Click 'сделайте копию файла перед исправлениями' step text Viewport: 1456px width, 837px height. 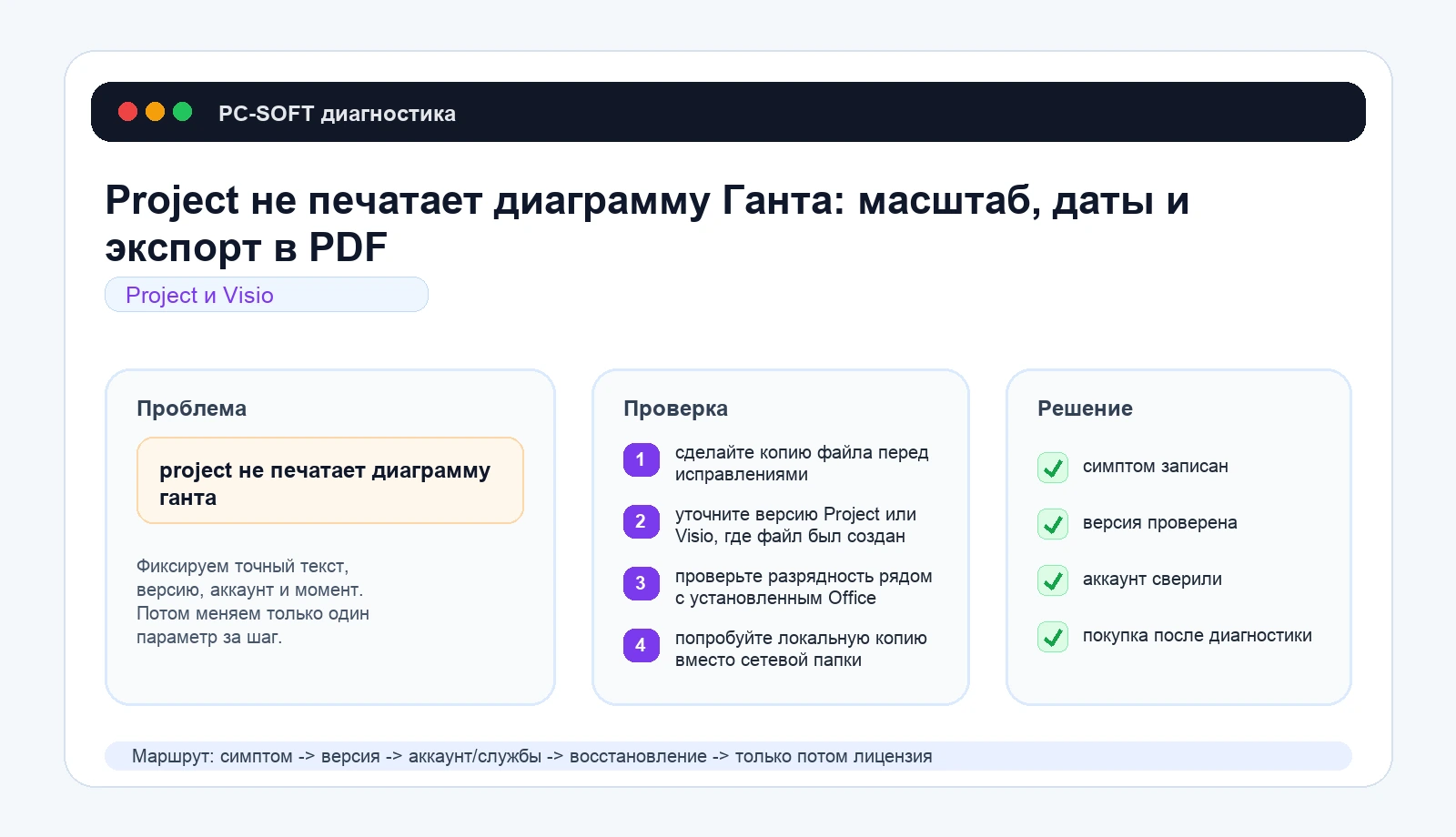[x=802, y=463]
